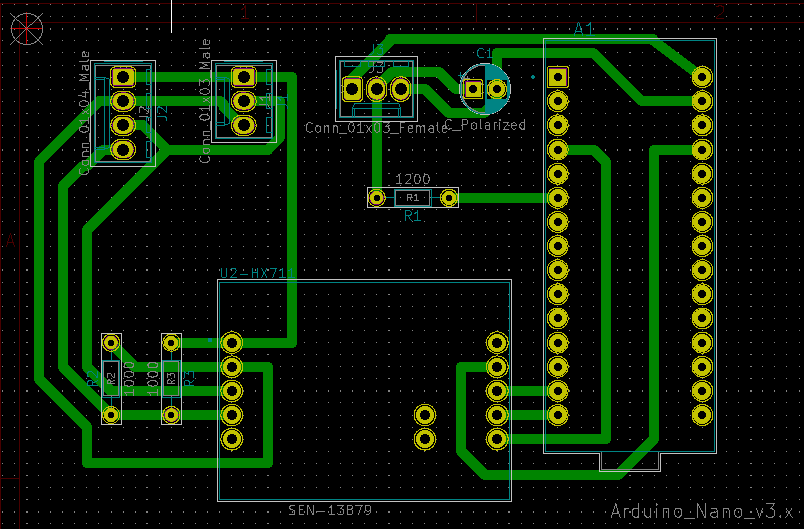Select the SEN-13879 footprint value text
This screenshot has height=529, width=804.
tap(330, 511)
